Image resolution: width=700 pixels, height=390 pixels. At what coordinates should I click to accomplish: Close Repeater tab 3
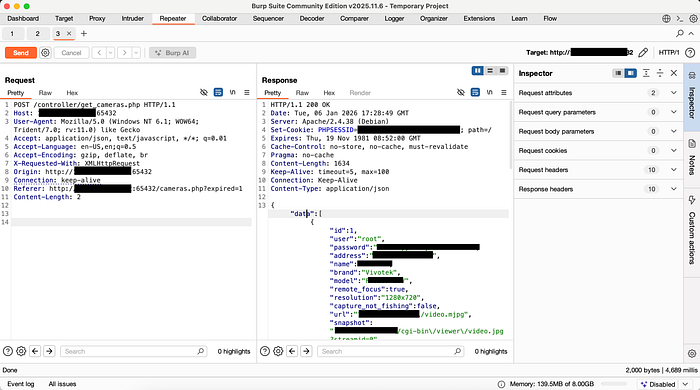[69, 33]
